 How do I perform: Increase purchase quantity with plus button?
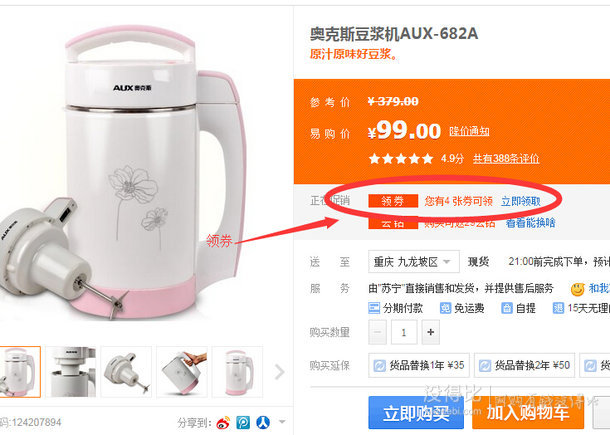(x=431, y=332)
